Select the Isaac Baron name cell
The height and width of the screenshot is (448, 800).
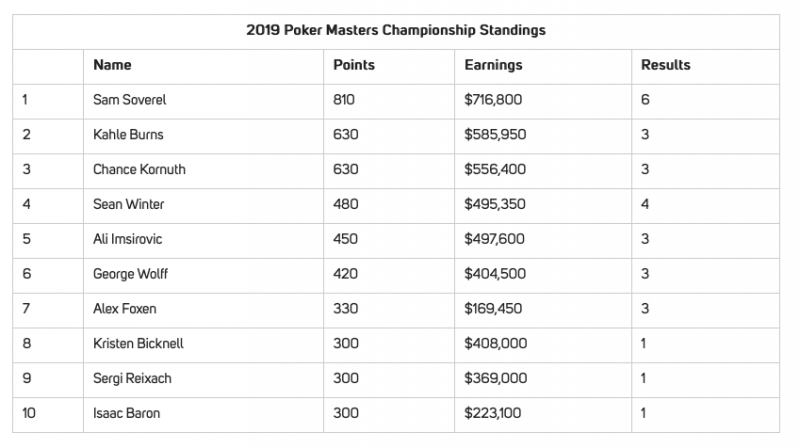(128, 414)
